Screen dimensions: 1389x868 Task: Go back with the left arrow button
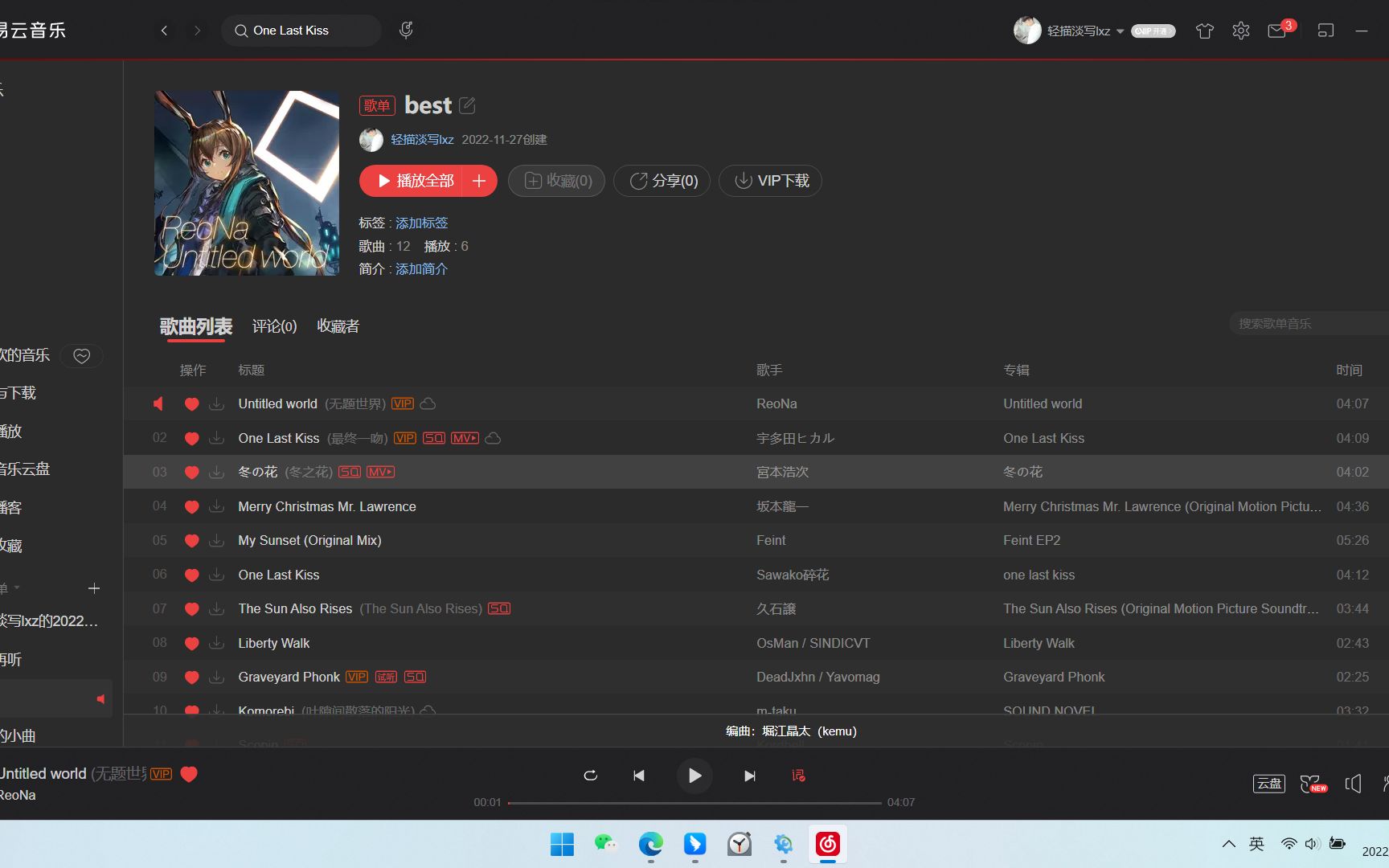click(x=164, y=31)
